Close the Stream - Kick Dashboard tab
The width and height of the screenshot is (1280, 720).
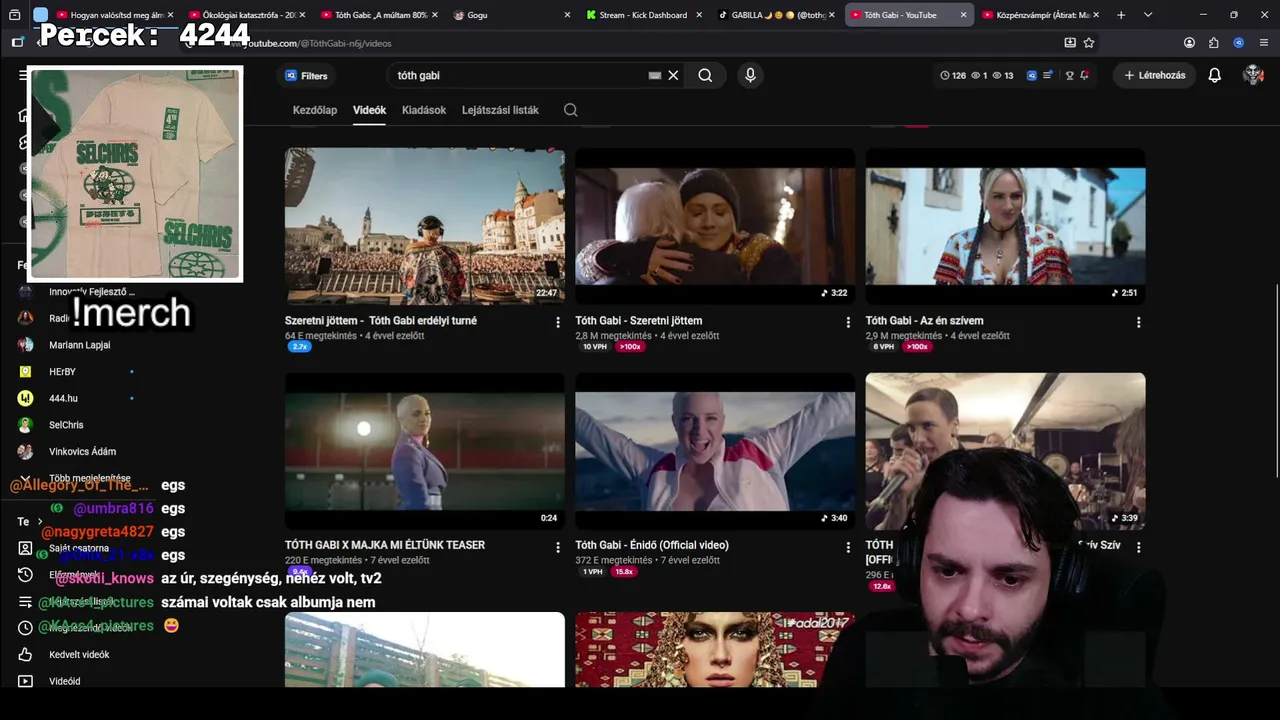coord(698,15)
